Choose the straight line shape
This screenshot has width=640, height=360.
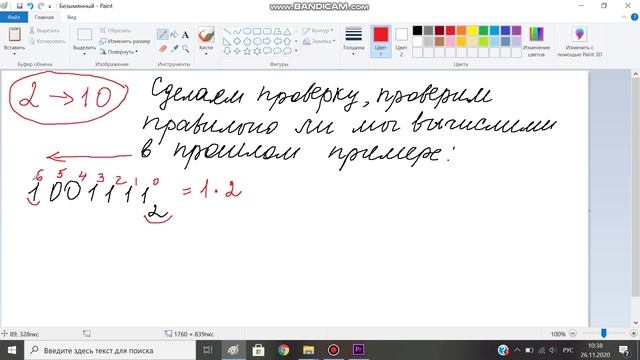click(227, 31)
